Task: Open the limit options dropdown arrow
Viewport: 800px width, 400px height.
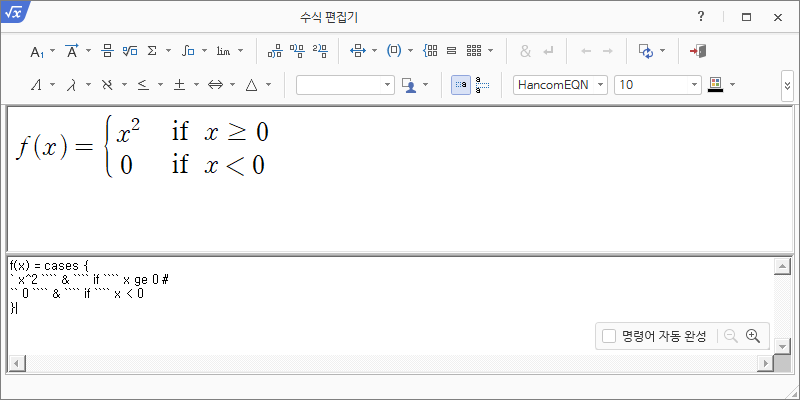Action: (240, 51)
